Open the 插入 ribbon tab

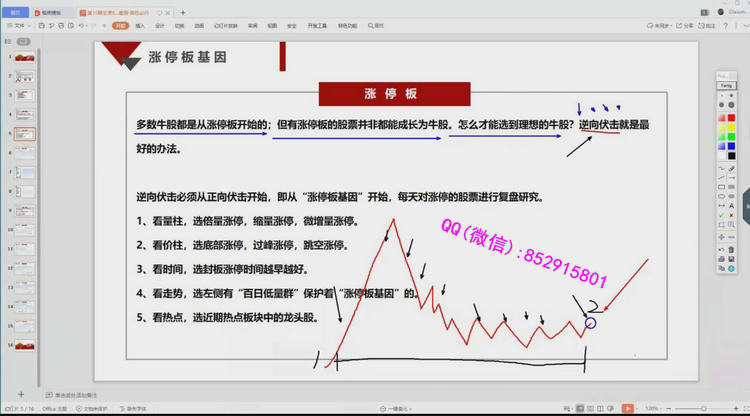[x=140, y=25]
